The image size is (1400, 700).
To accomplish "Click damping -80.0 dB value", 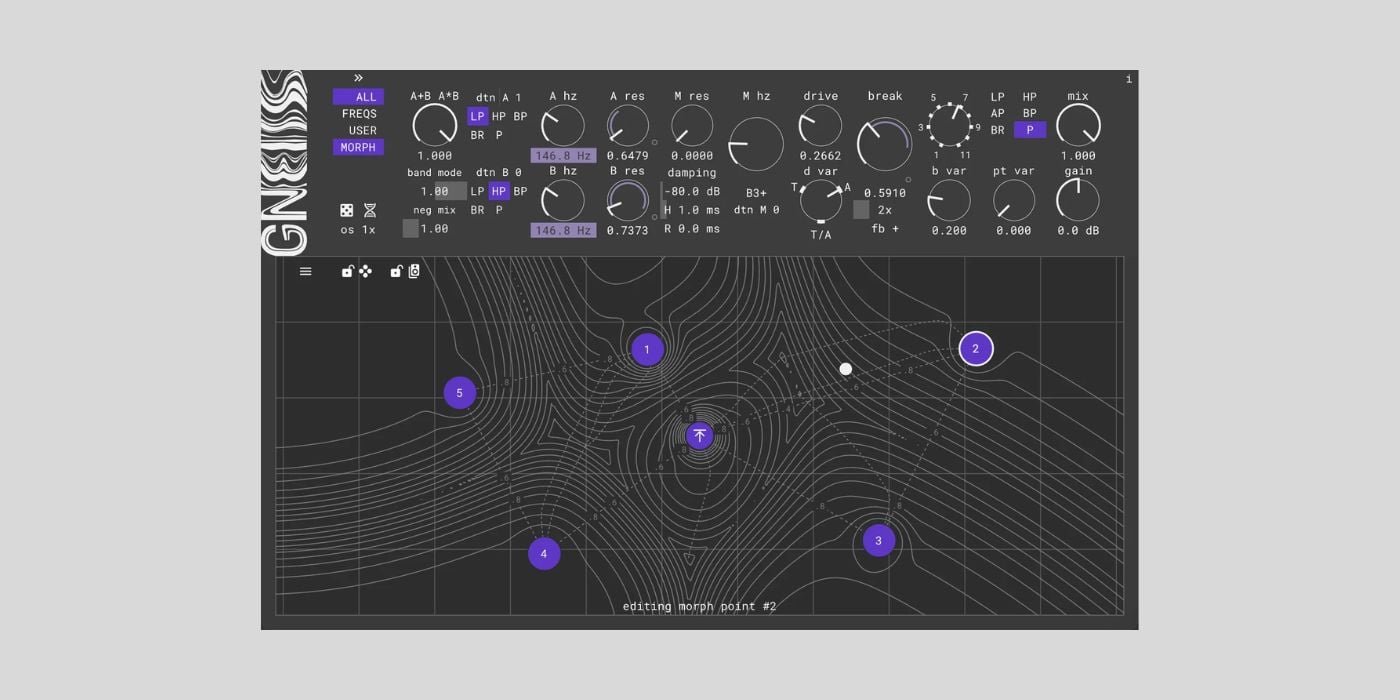I will [692, 191].
